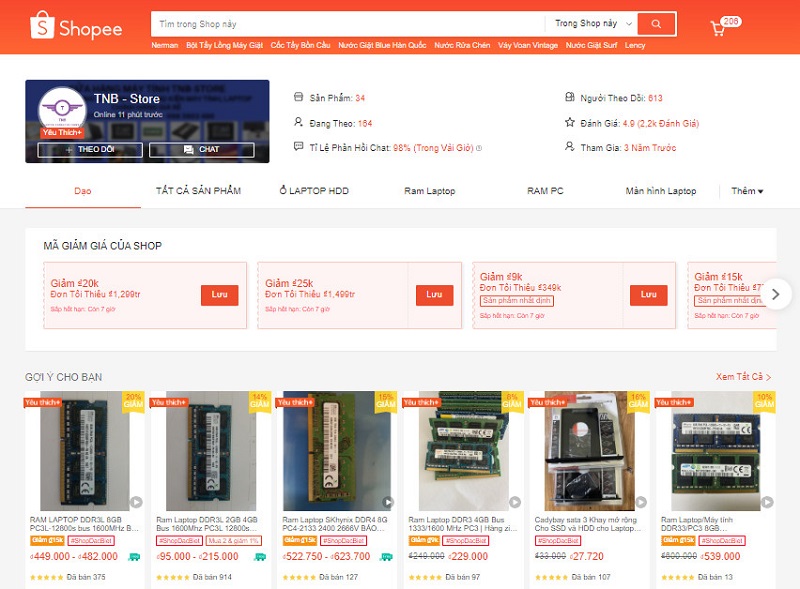This screenshot has height=589, width=800.
Task: Open the RAM Laptop DDR3L 8GB product thumbnail
Action: 85,451
